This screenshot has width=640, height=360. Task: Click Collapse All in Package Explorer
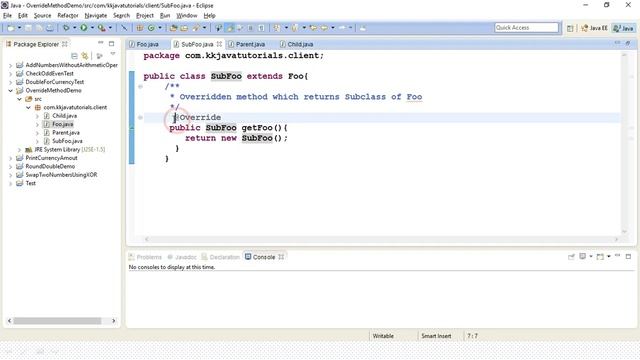point(74,56)
